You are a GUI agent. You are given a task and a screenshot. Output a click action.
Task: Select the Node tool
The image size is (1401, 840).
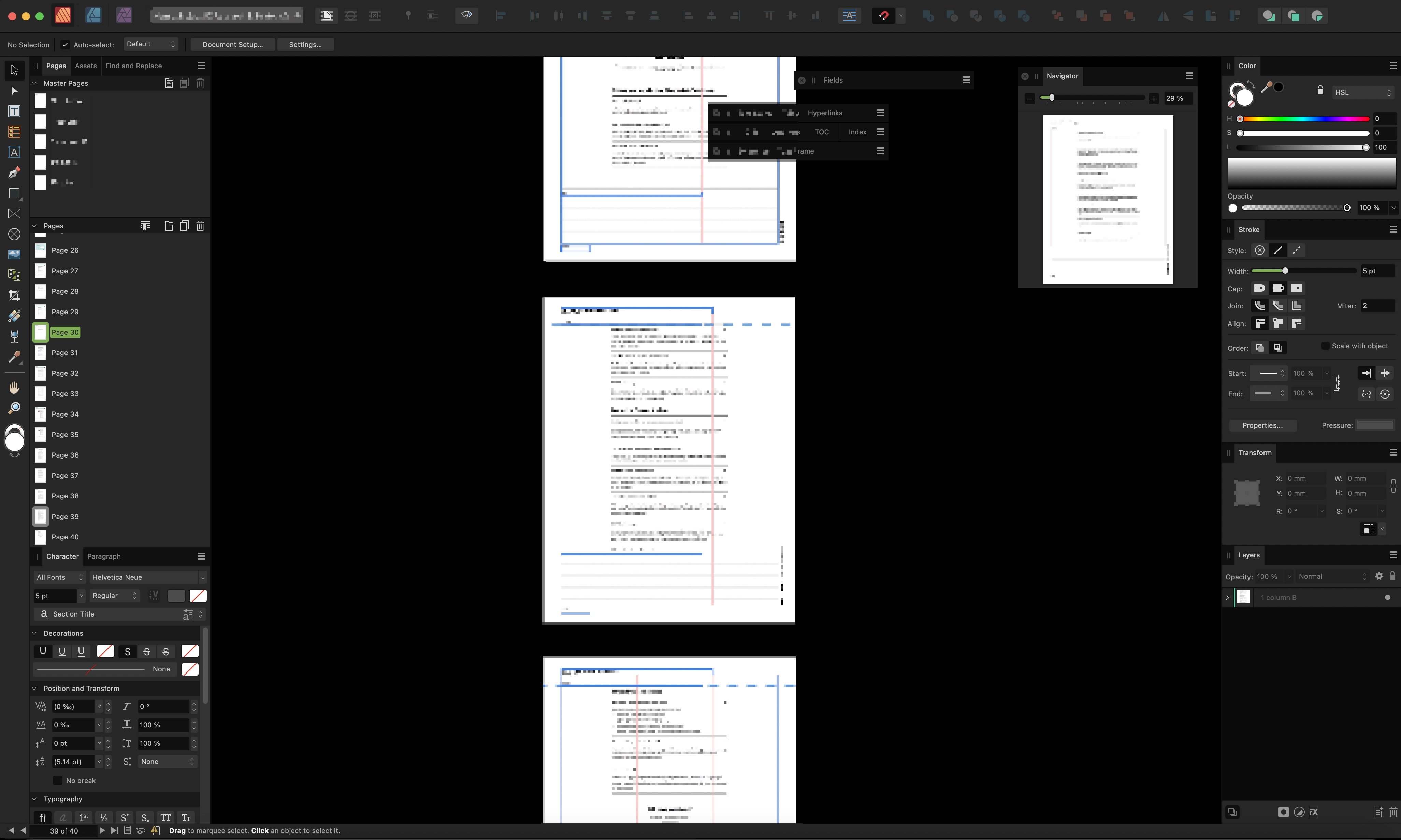(14, 91)
